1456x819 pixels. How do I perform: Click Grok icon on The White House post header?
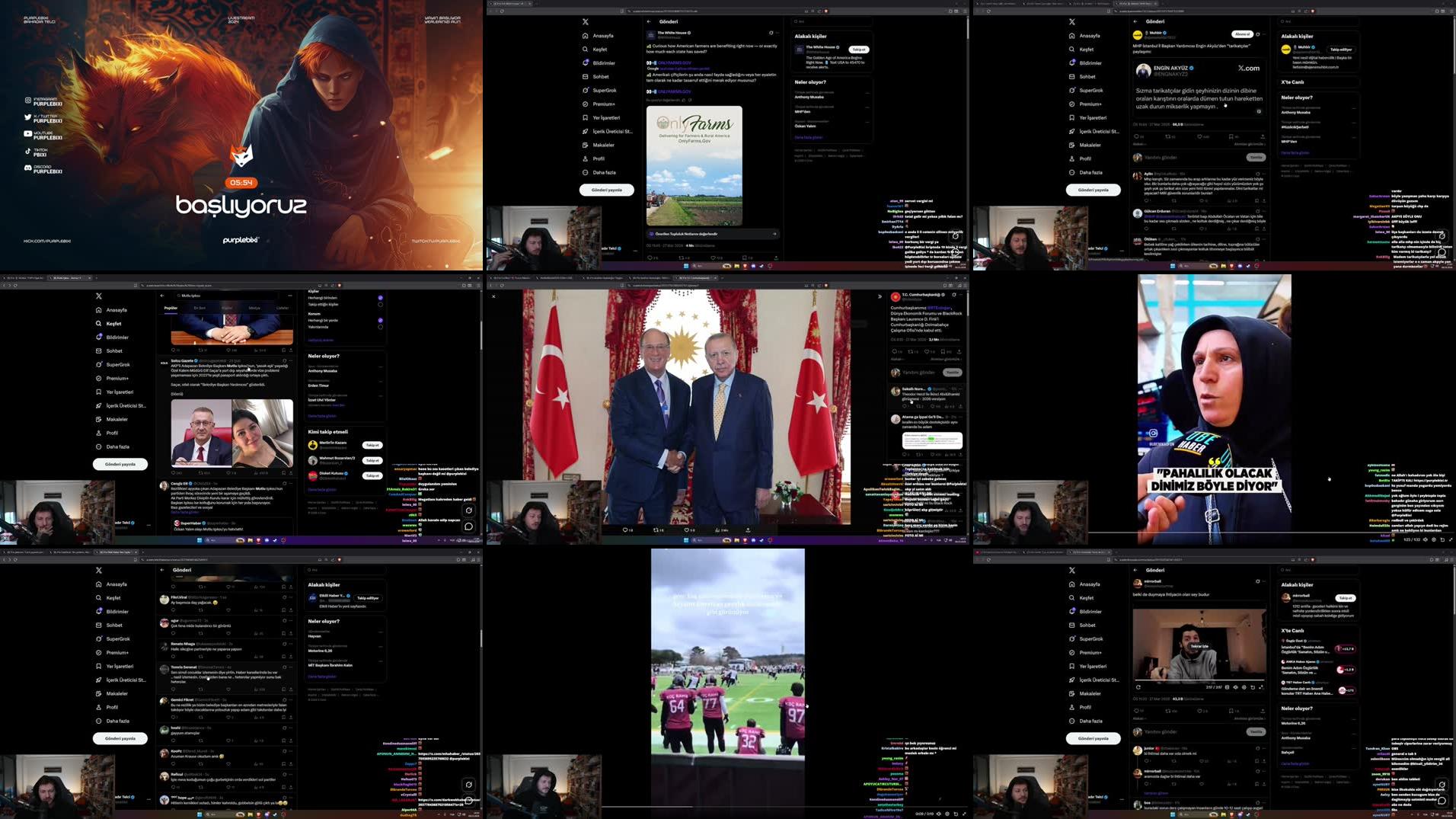point(771,33)
